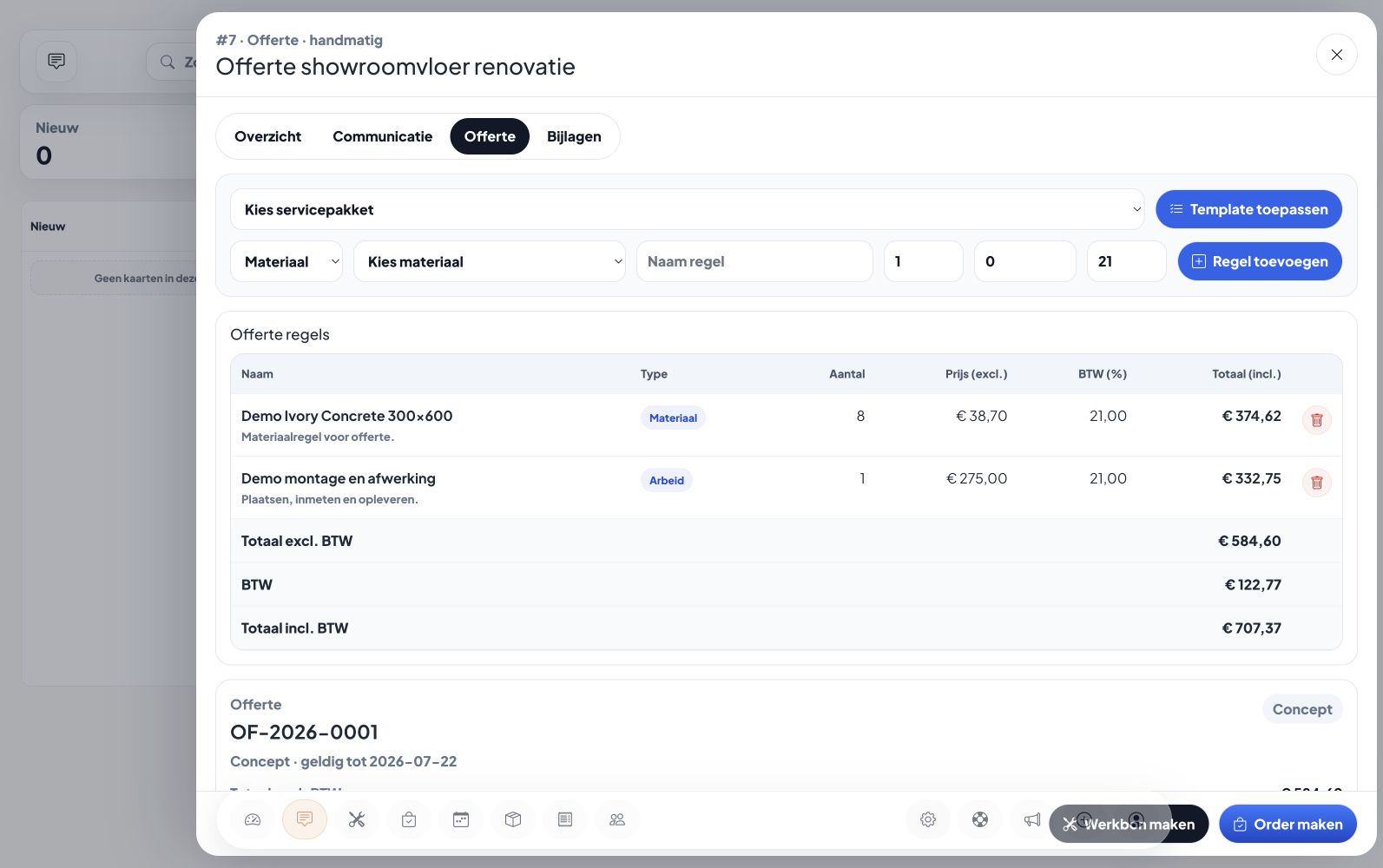Click the € 275,00 price cell
This screenshot has height=868, width=1383.
977,478
